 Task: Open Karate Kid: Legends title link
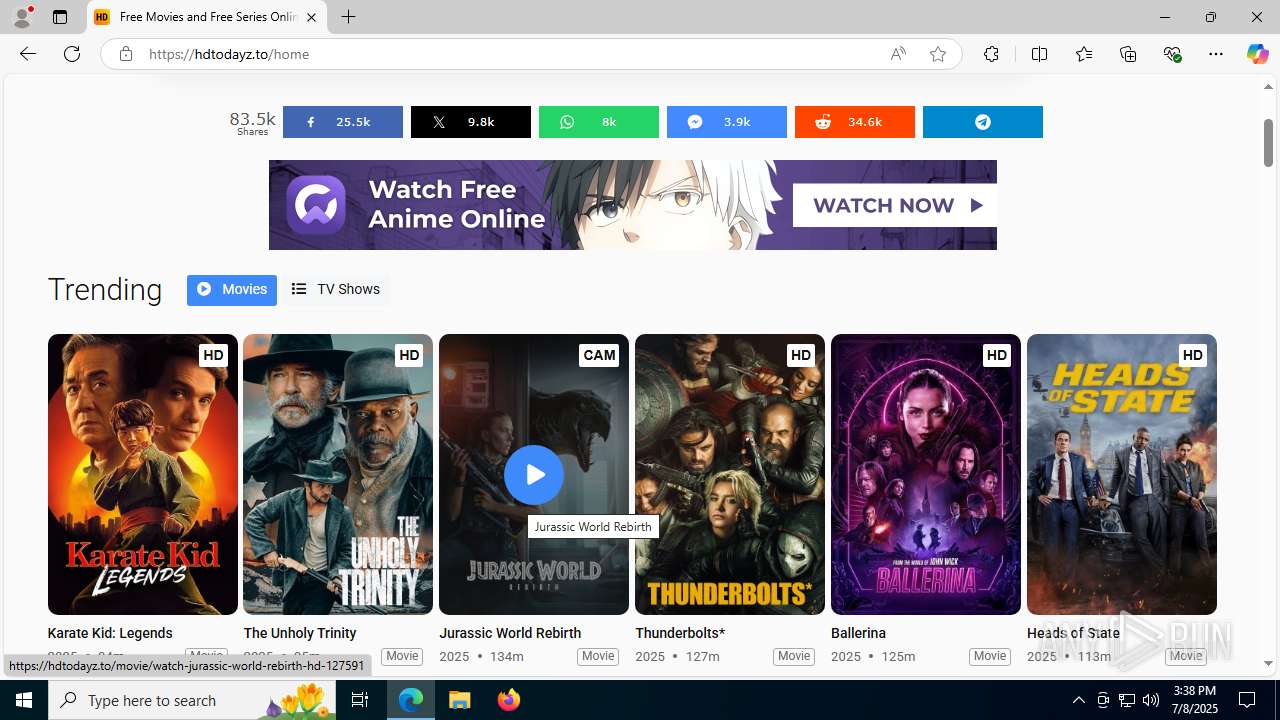tap(110, 633)
